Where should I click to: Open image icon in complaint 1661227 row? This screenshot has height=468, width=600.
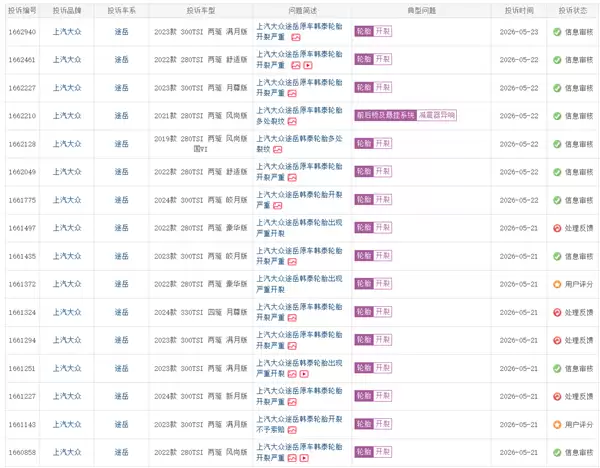coord(292,402)
